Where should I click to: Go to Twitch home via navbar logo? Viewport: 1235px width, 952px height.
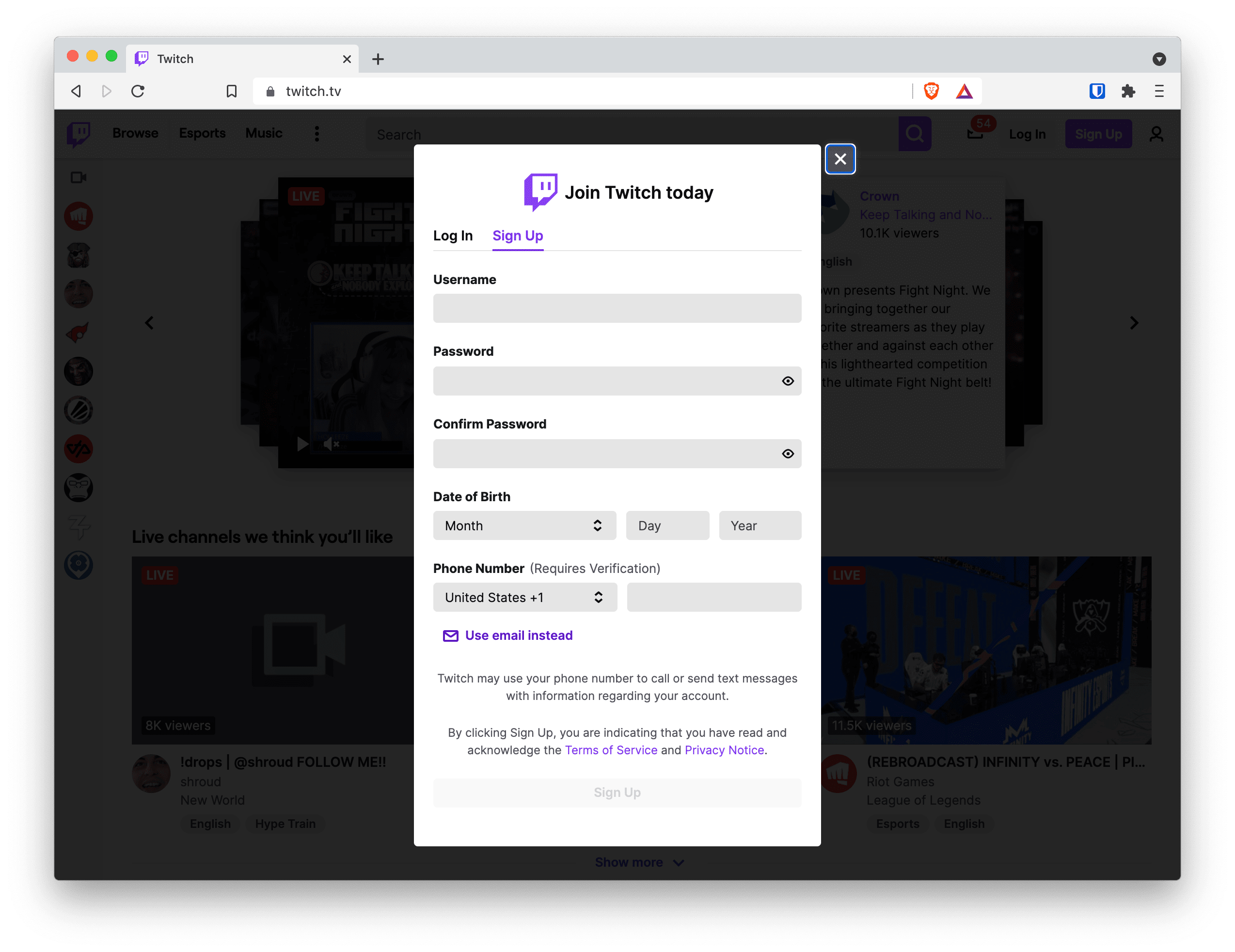click(79, 134)
